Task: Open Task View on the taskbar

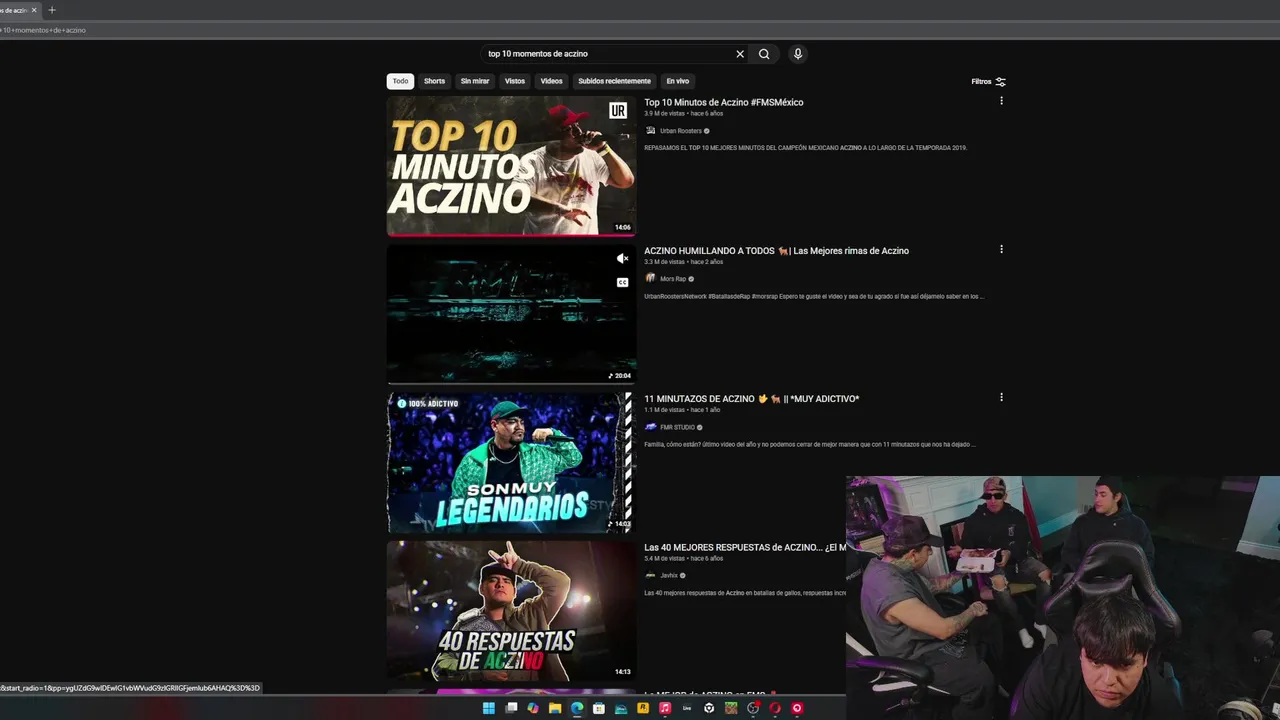Action: point(511,708)
